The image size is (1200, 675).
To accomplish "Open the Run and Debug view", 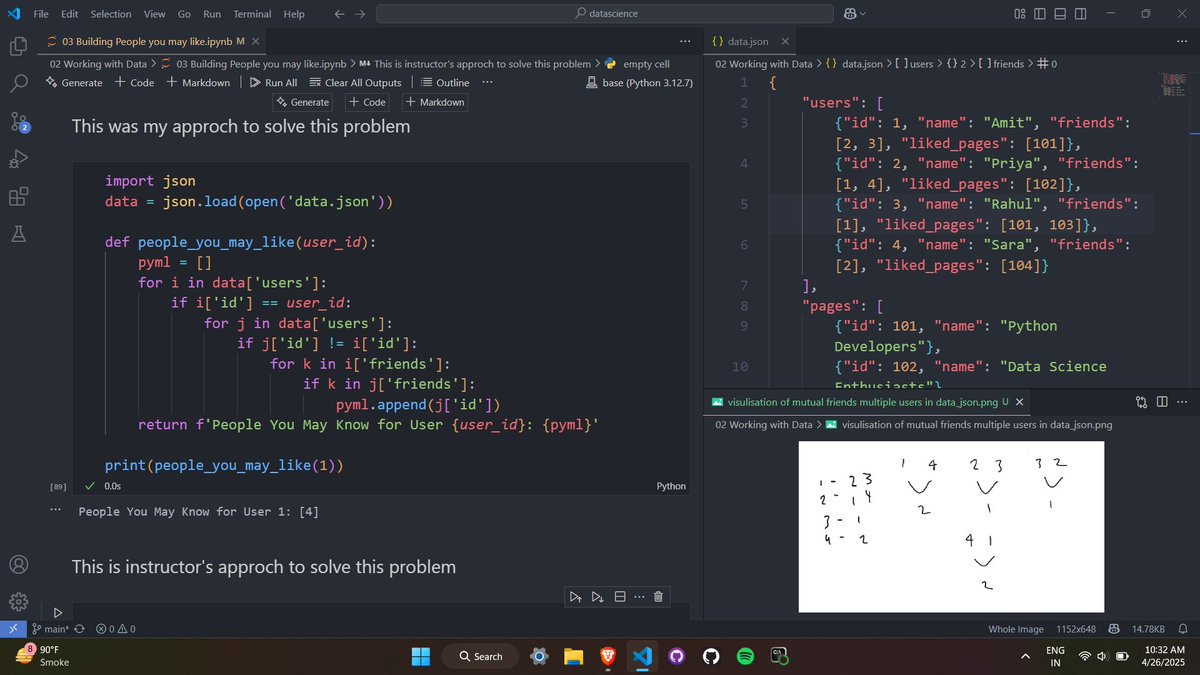I will 18,160.
